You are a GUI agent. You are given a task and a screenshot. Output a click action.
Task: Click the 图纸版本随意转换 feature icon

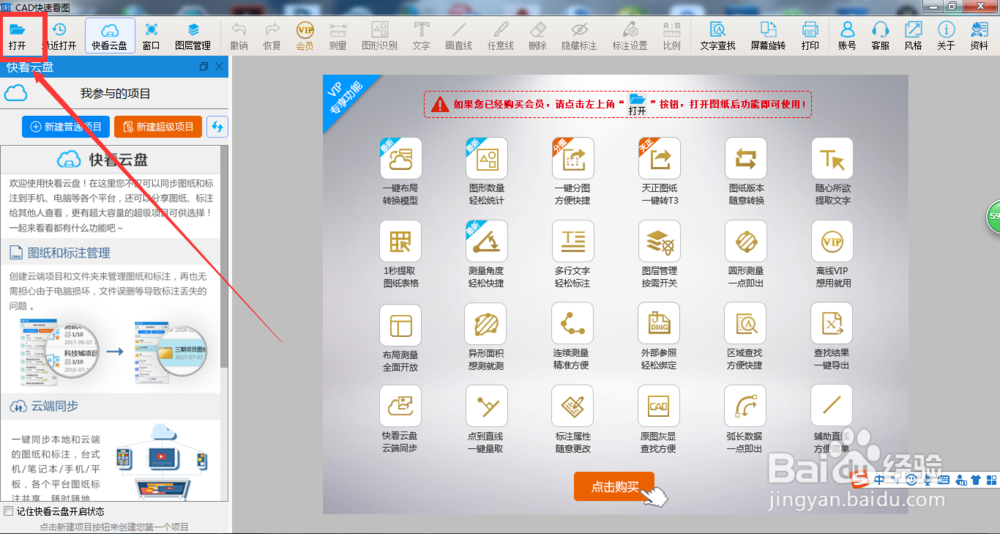pos(746,158)
